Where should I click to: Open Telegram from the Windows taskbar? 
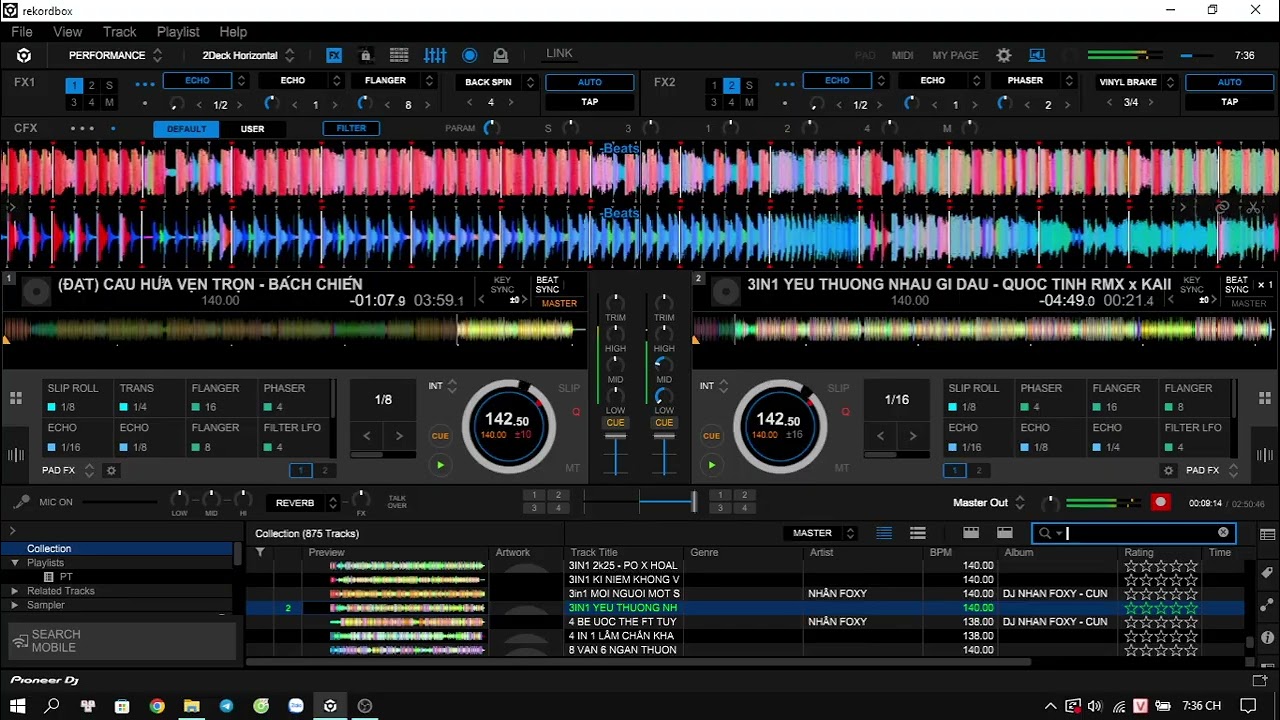[226, 706]
